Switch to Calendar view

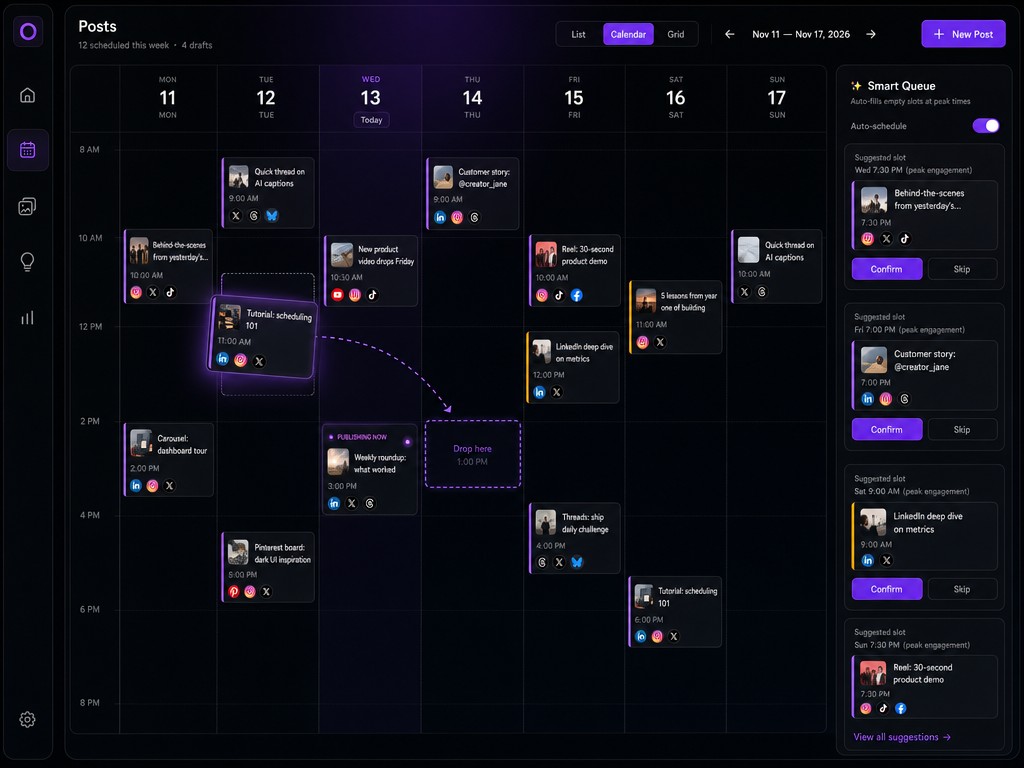628,34
